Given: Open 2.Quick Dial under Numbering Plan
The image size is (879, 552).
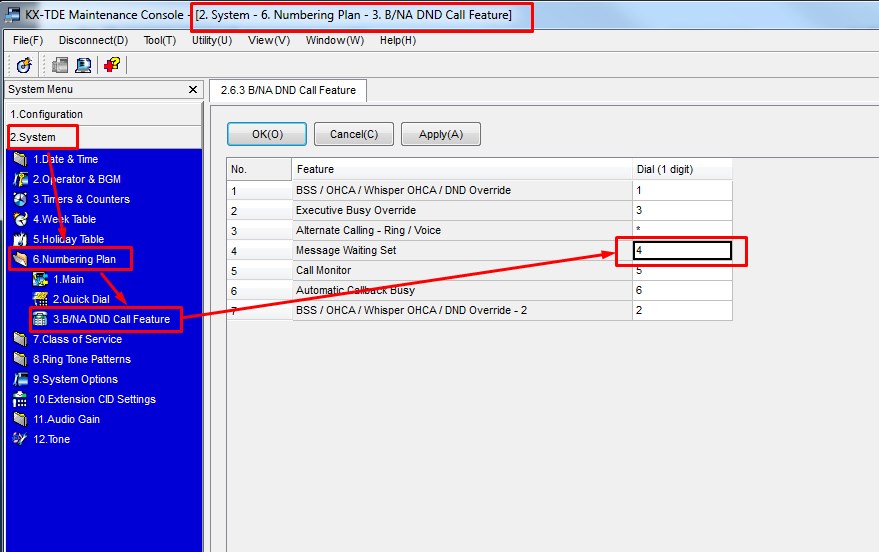Looking at the screenshot, I should click(81, 299).
